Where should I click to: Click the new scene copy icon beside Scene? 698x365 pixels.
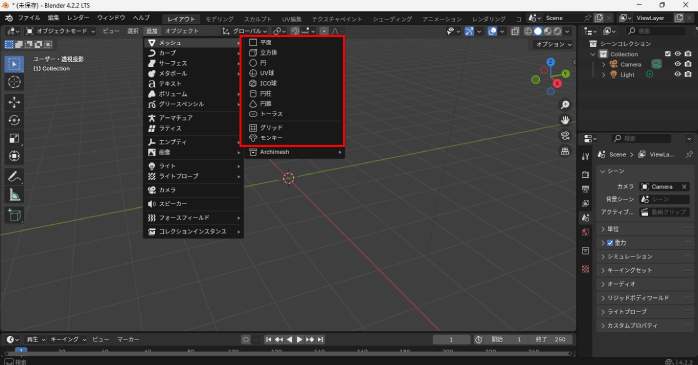(599, 18)
